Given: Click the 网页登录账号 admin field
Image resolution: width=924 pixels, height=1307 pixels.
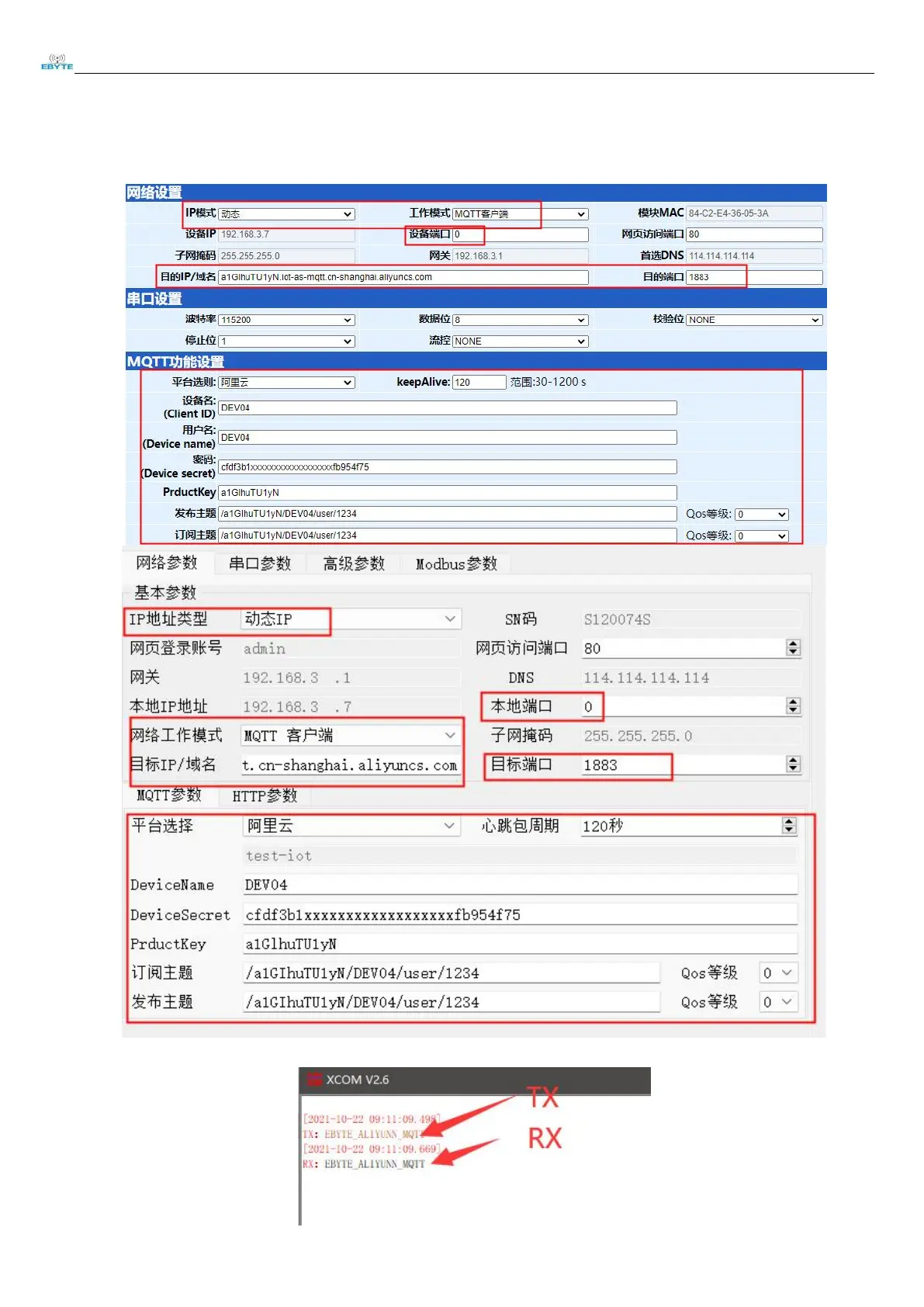Looking at the screenshot, I should 351,649.
